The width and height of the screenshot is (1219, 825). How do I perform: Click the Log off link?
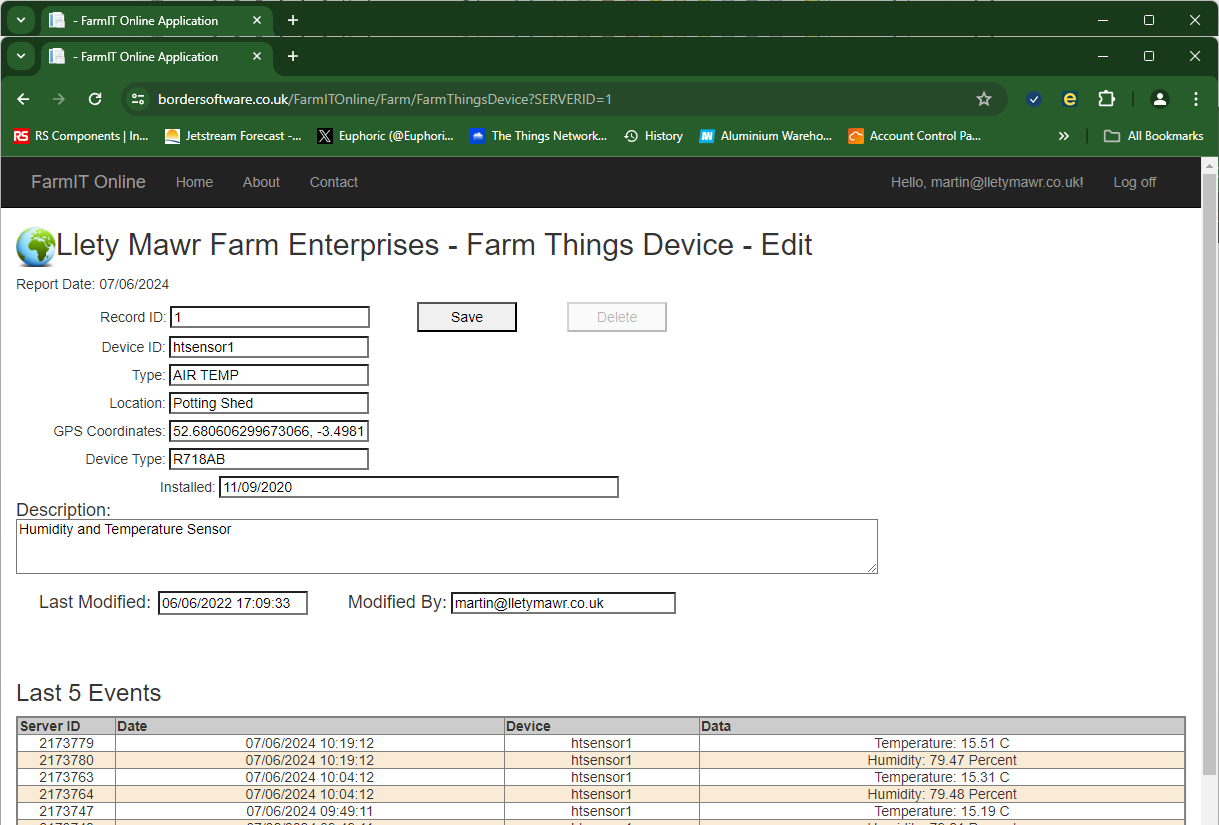click(x=1135, y=182)
